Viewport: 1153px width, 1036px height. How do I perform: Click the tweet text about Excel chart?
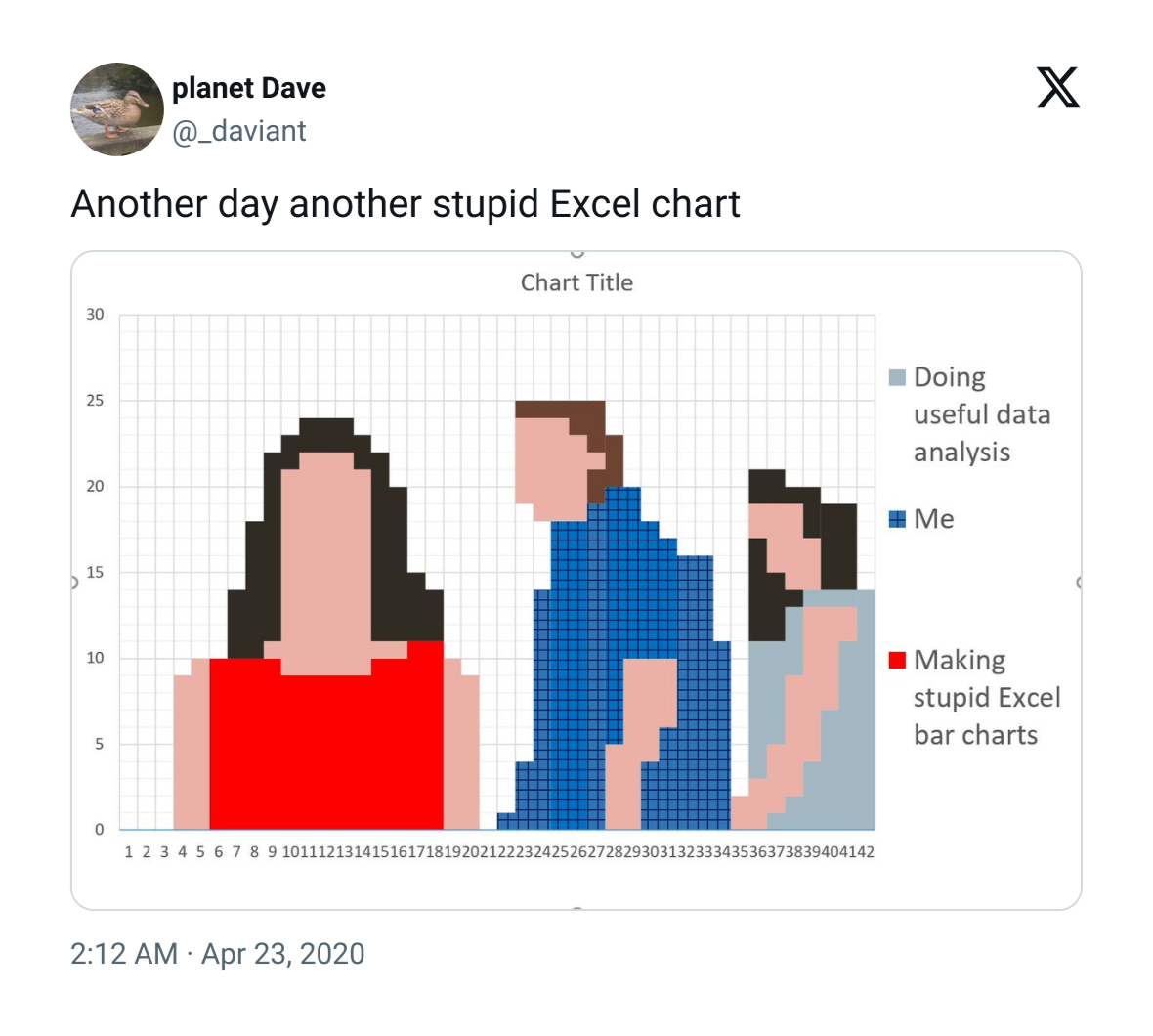tap(406, 203)
